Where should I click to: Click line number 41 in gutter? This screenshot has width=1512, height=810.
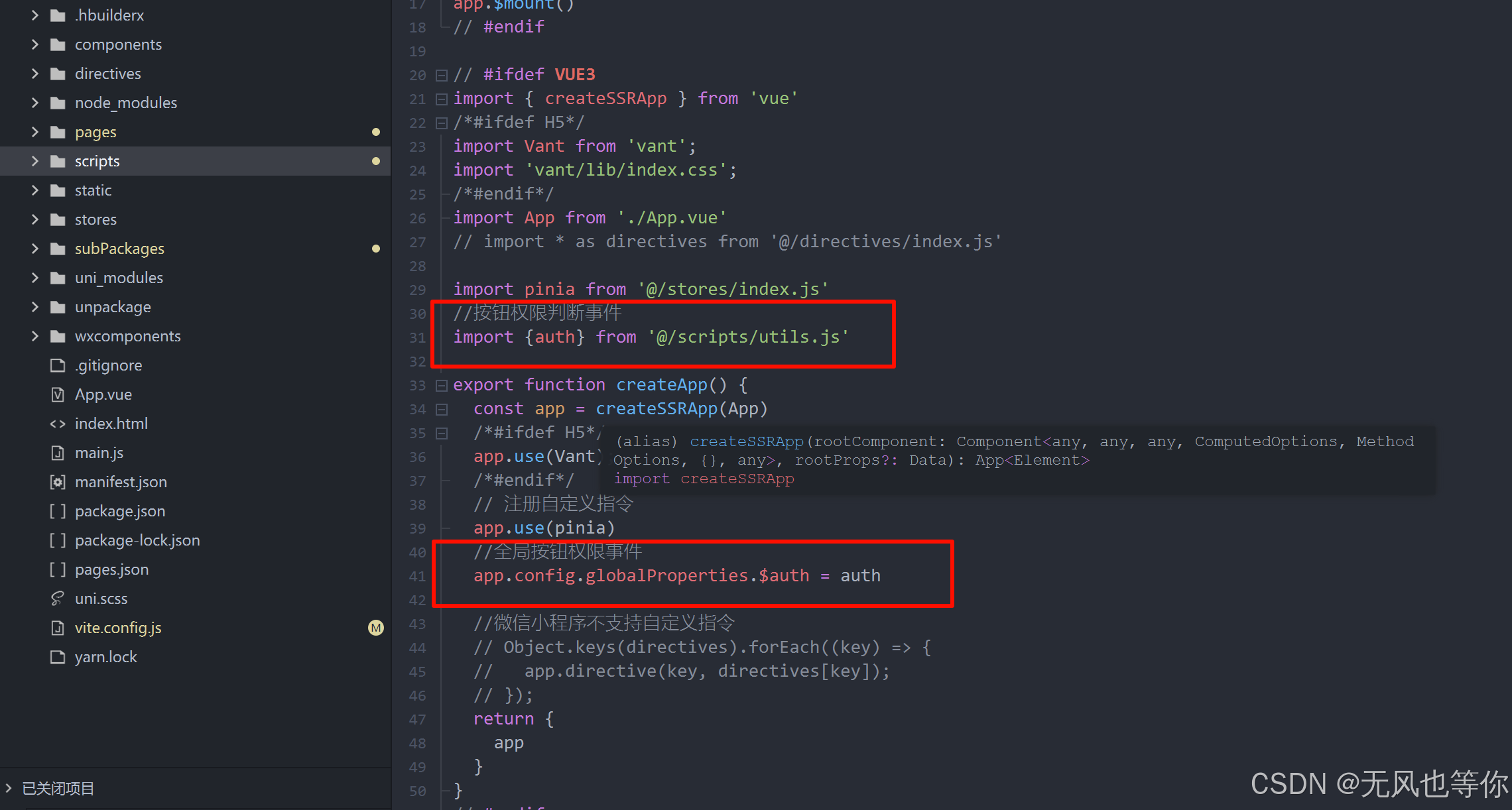coord(417,576)
